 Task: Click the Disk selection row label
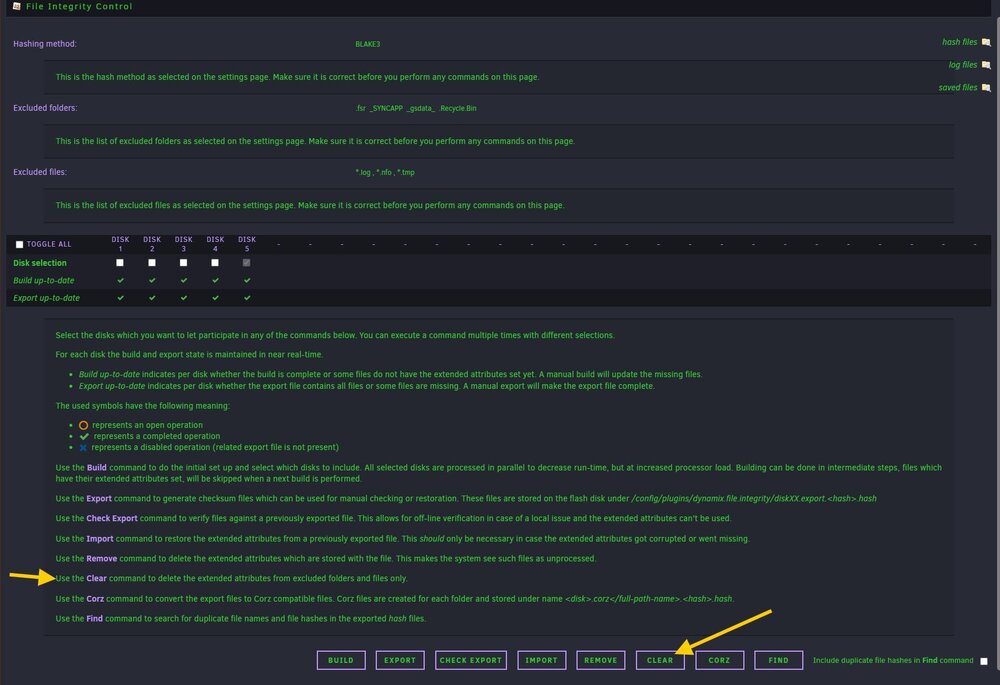[40, 263]
